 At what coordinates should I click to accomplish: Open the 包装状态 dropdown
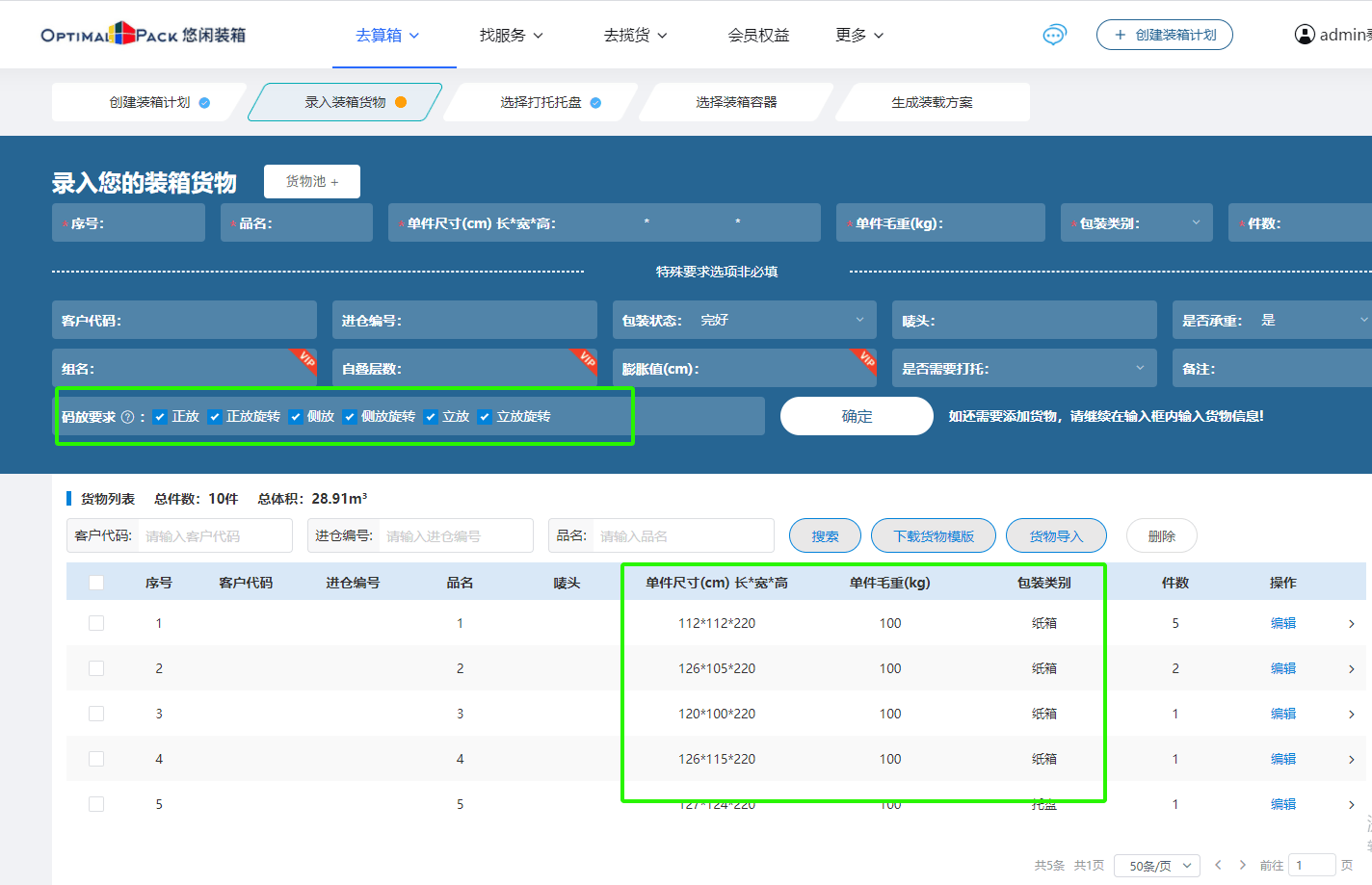coord(745,320)
